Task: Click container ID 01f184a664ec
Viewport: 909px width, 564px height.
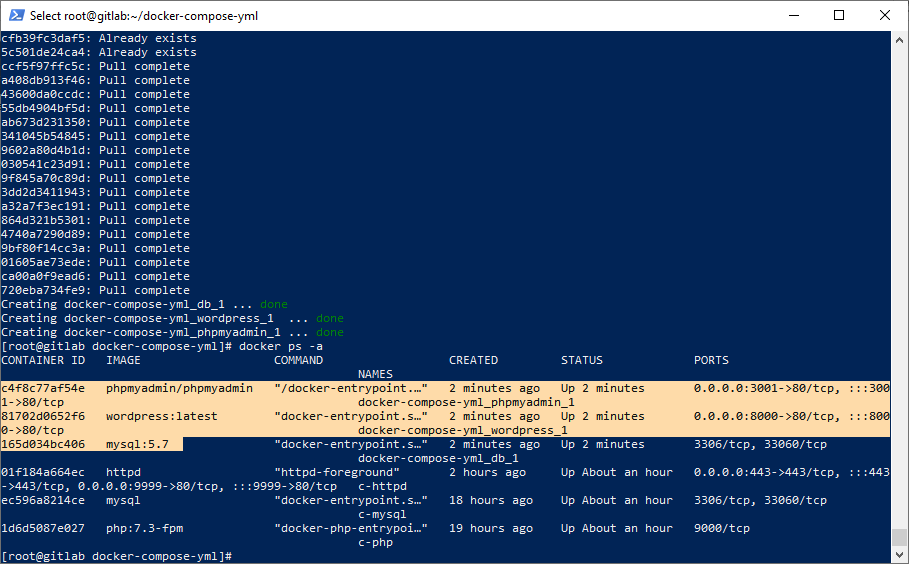Action: point(43,472)
